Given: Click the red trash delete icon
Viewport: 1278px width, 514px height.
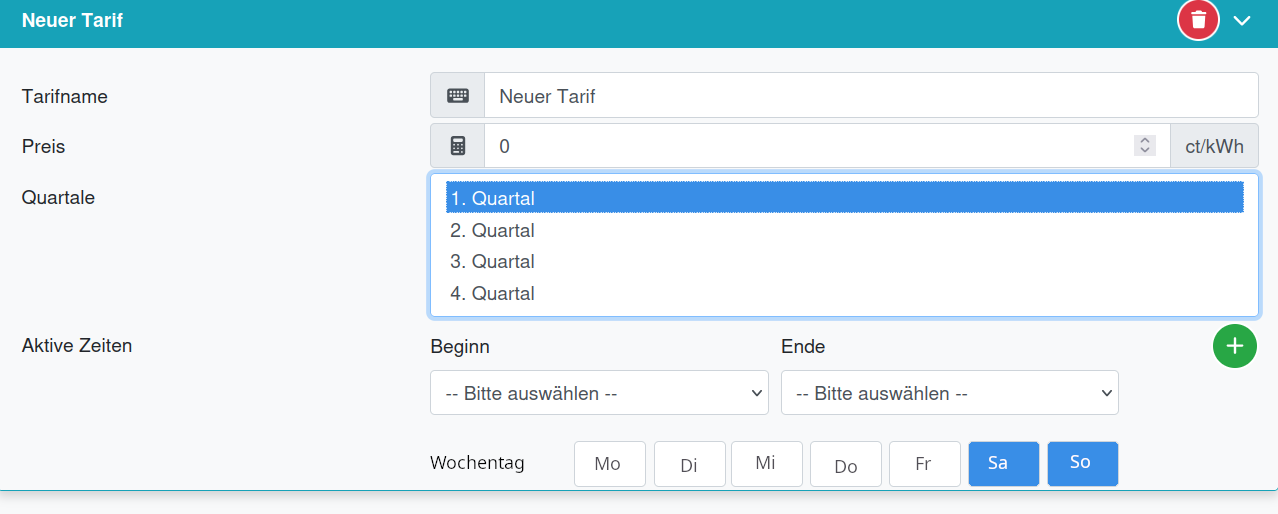Looking at the screenshot, I should 1198,20.
